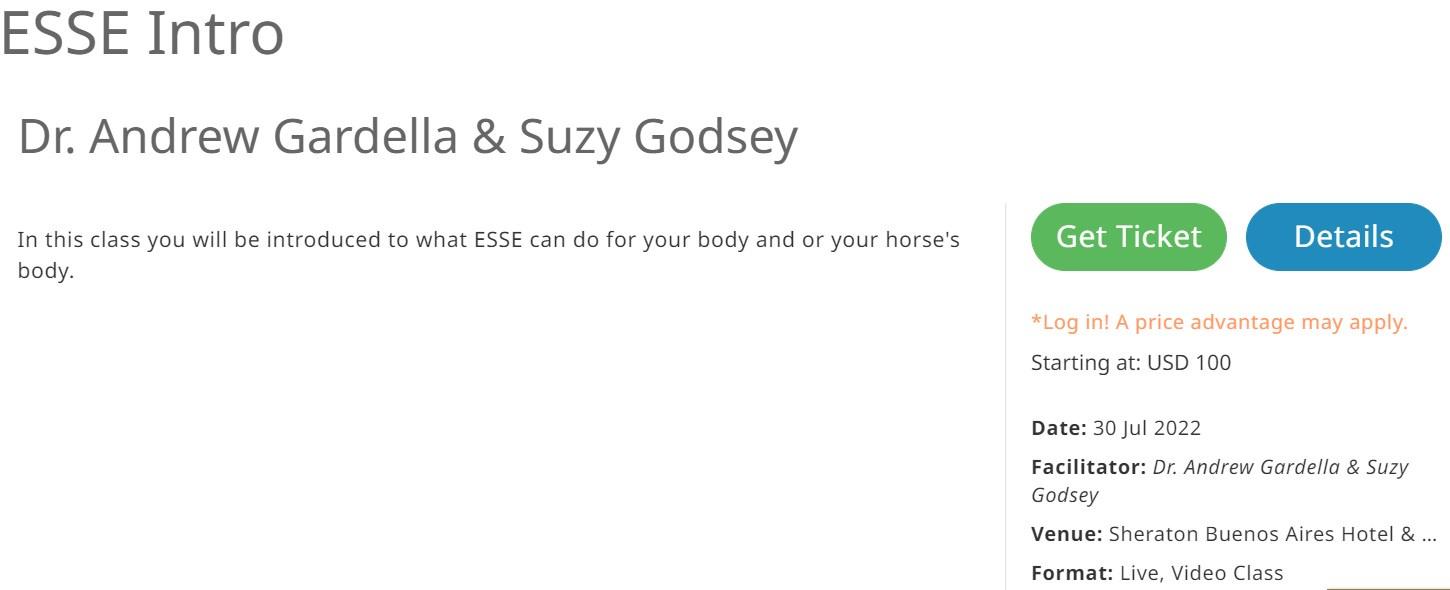Select the 'Live, Video Class' format value

click(1201, 573)
